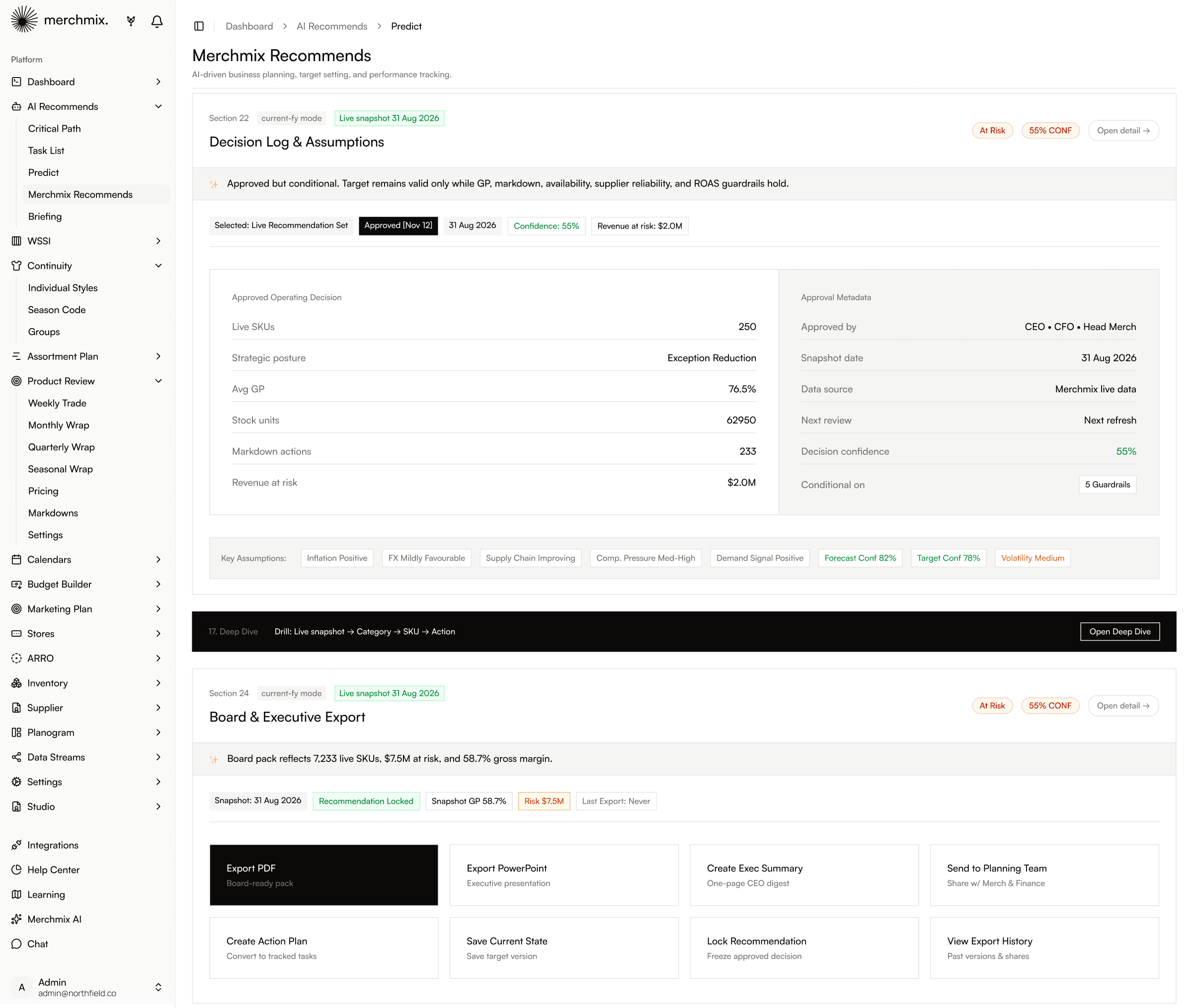Select Season Code under Continuity
Viewport: 1193px width, 1008px height.
pos(57,310)
